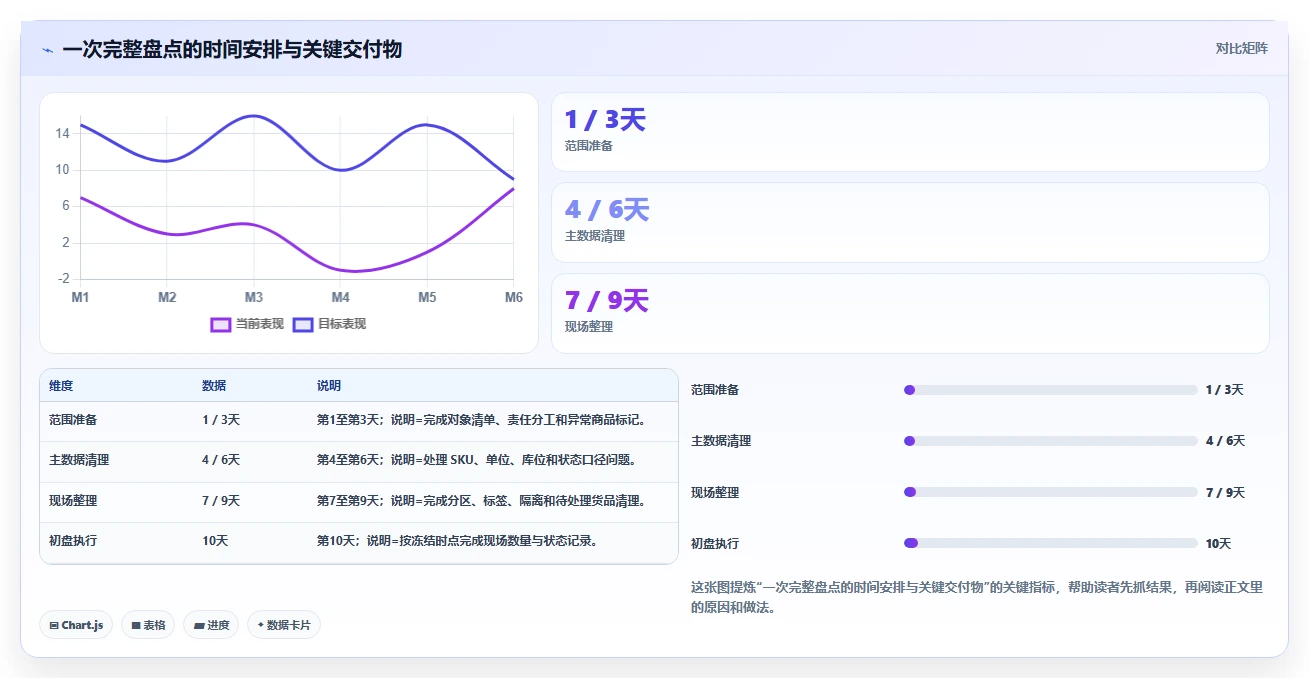
Task: Click the 范围准备 cell in the table
Action: click(x=73, y=420)
